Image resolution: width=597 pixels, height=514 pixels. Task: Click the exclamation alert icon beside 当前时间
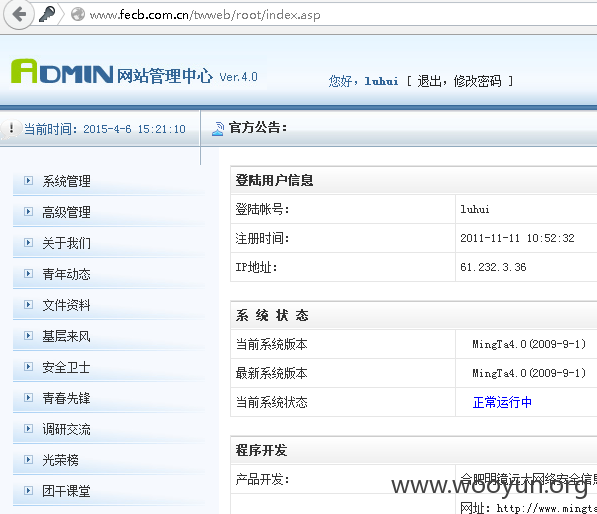point(11,128)
